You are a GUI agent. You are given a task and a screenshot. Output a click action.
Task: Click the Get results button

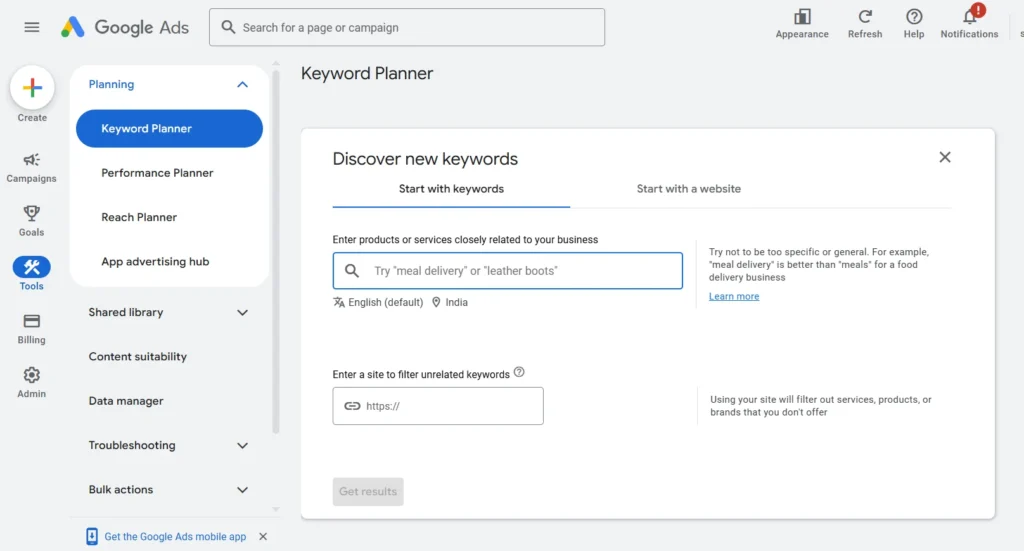point(368,492)
